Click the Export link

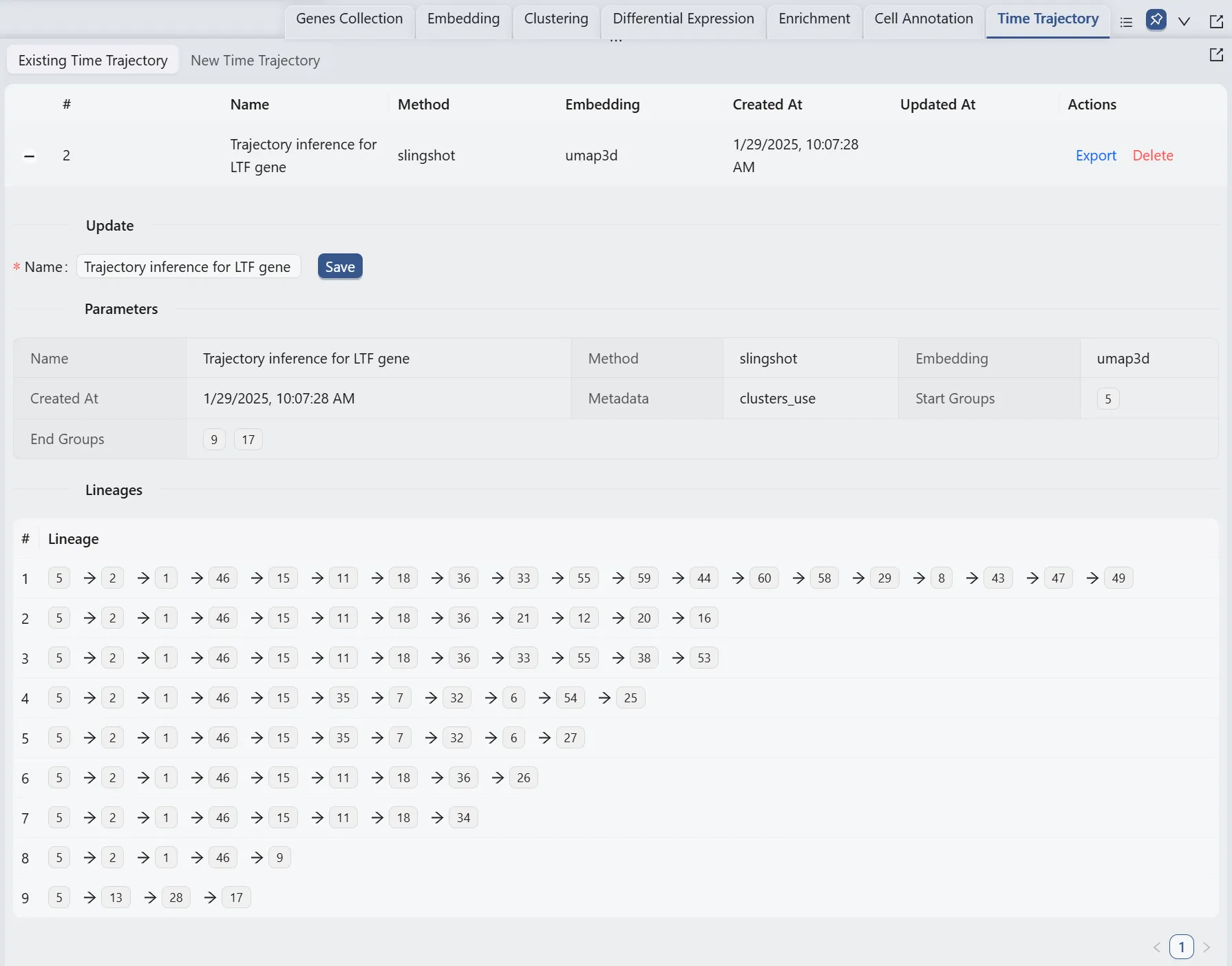point(1095,156)
